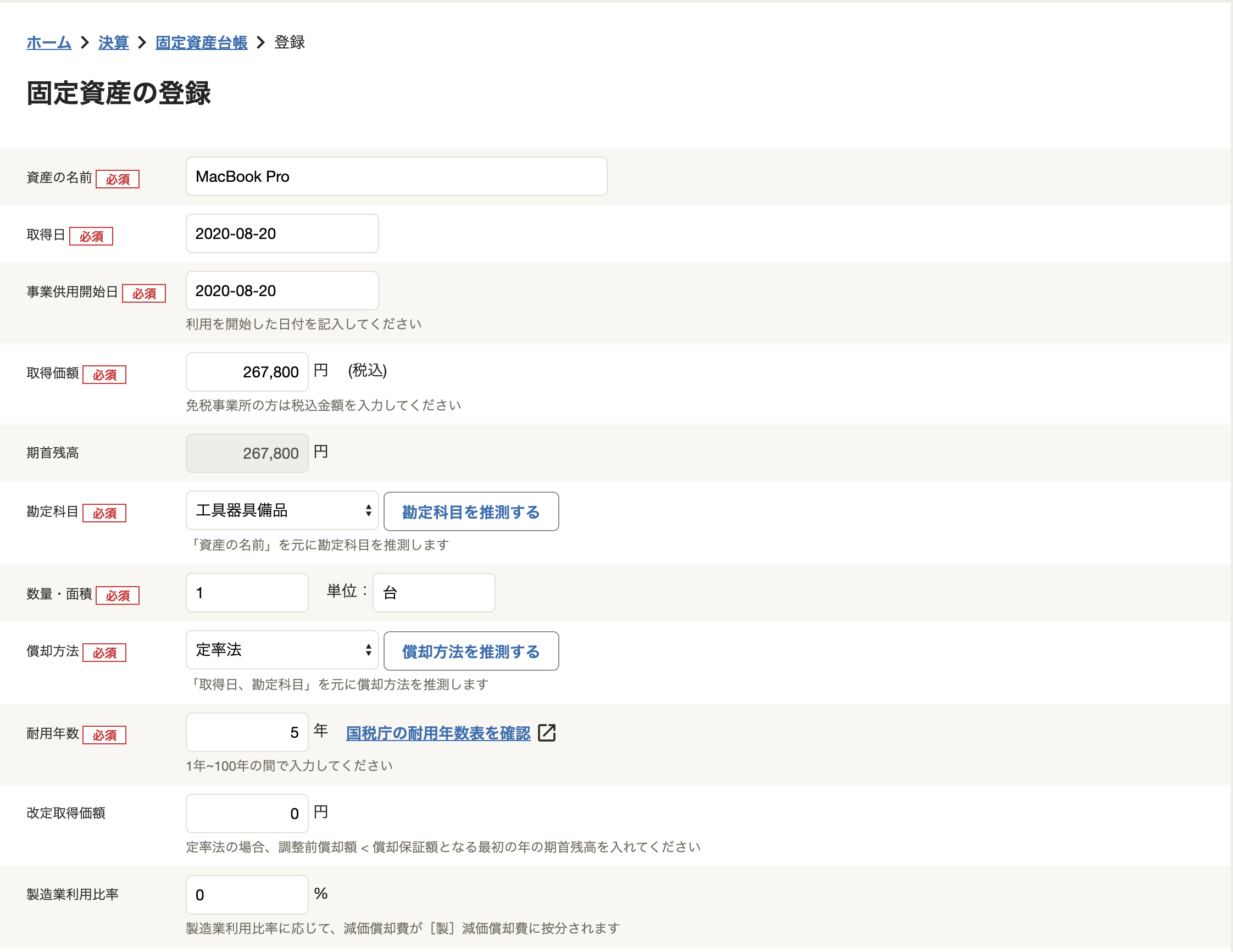The width and height of the screenshot is (1233, 952).
Task: Open the ホーム breadcrumb link
Action: point(48,42)
